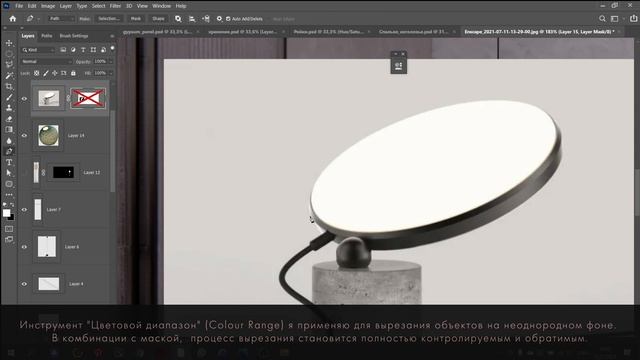Open the Filter menu
Screen dimensions: 640x360
(x=115, y=6)
